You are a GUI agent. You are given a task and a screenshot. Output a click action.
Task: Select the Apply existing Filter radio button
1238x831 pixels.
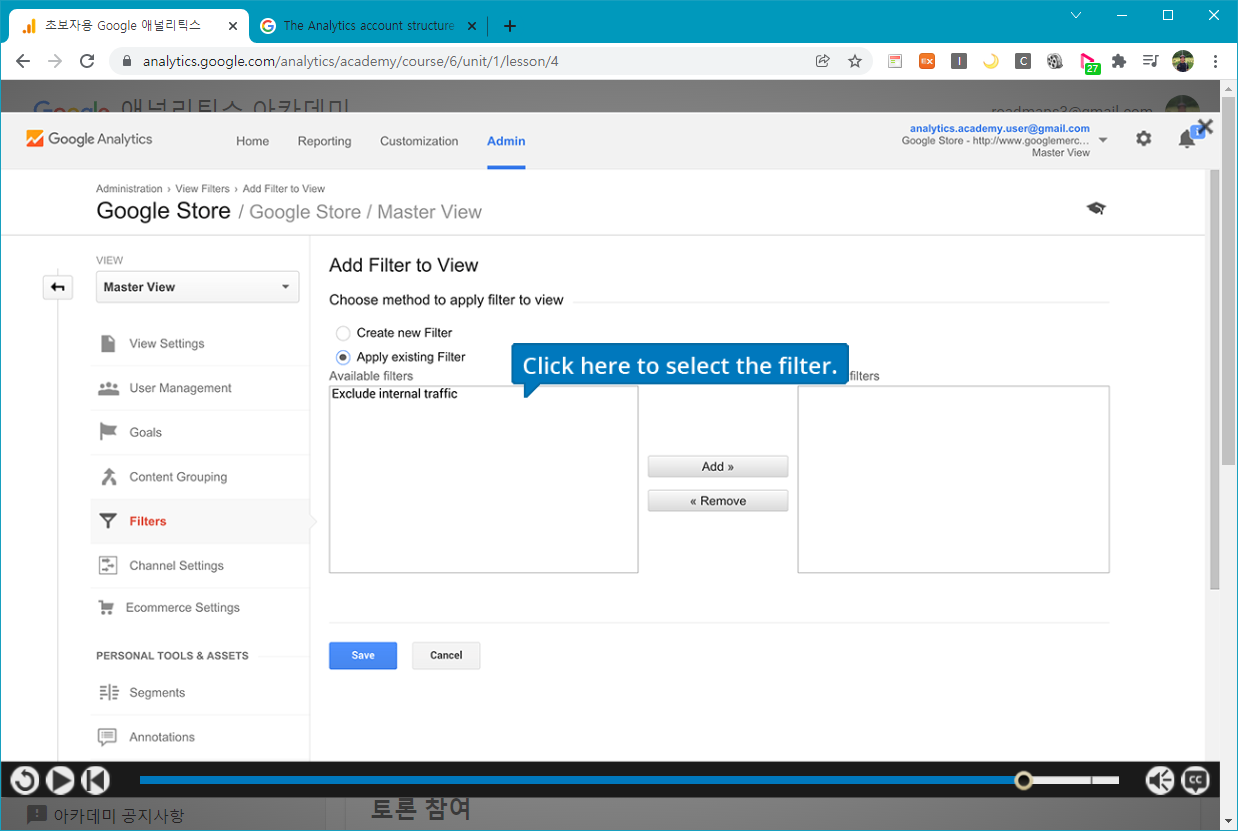[343, 357]
